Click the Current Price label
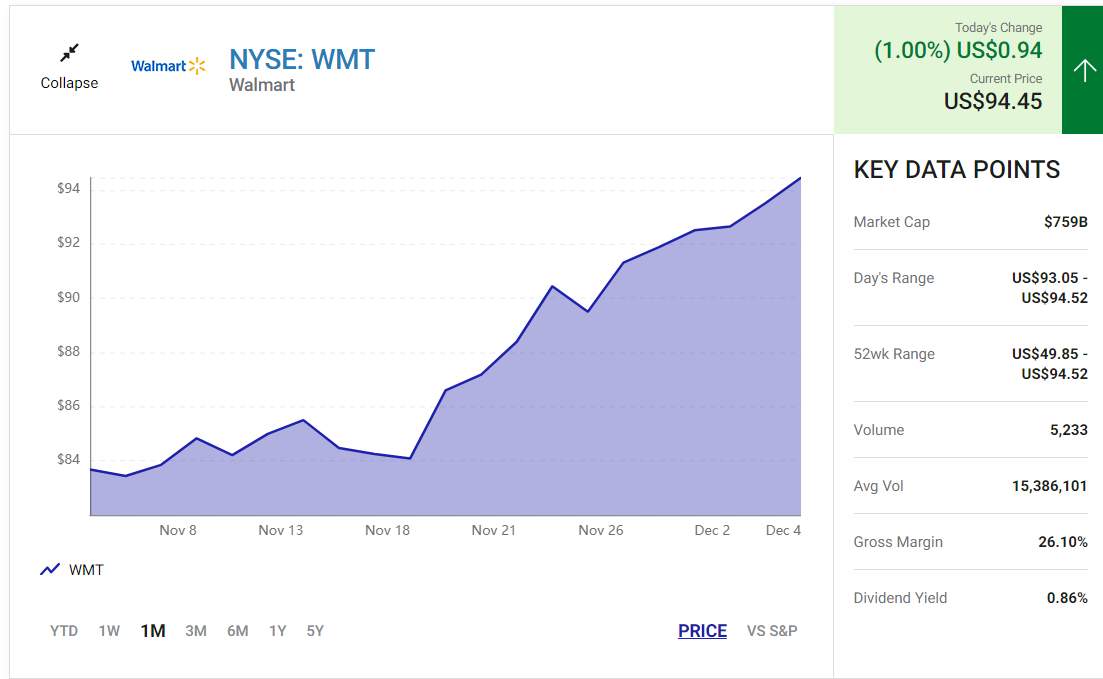Image resolution: width=1103 pixels, height=679 pixels. click(x=1006, y=79)
